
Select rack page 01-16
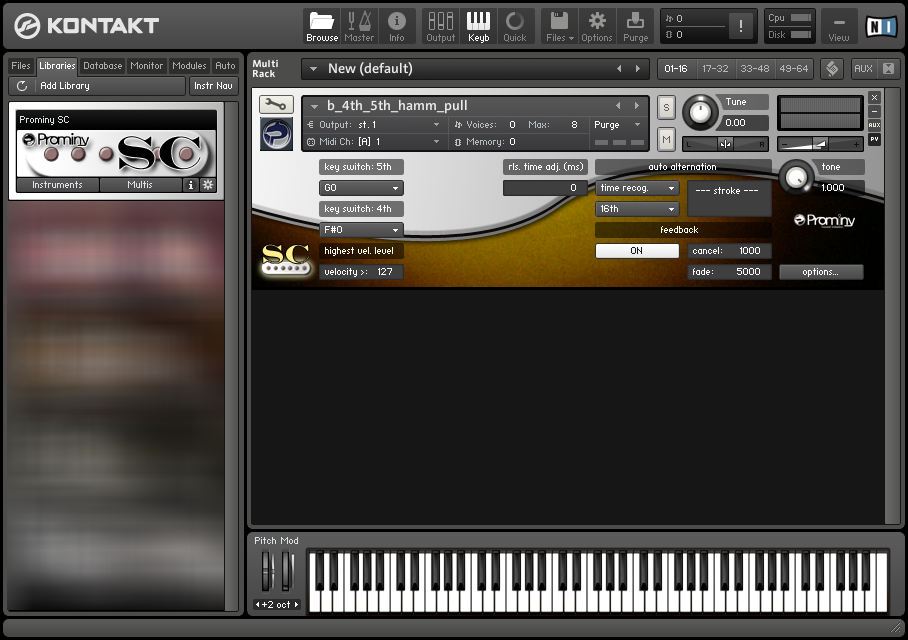tap(676, 69)
